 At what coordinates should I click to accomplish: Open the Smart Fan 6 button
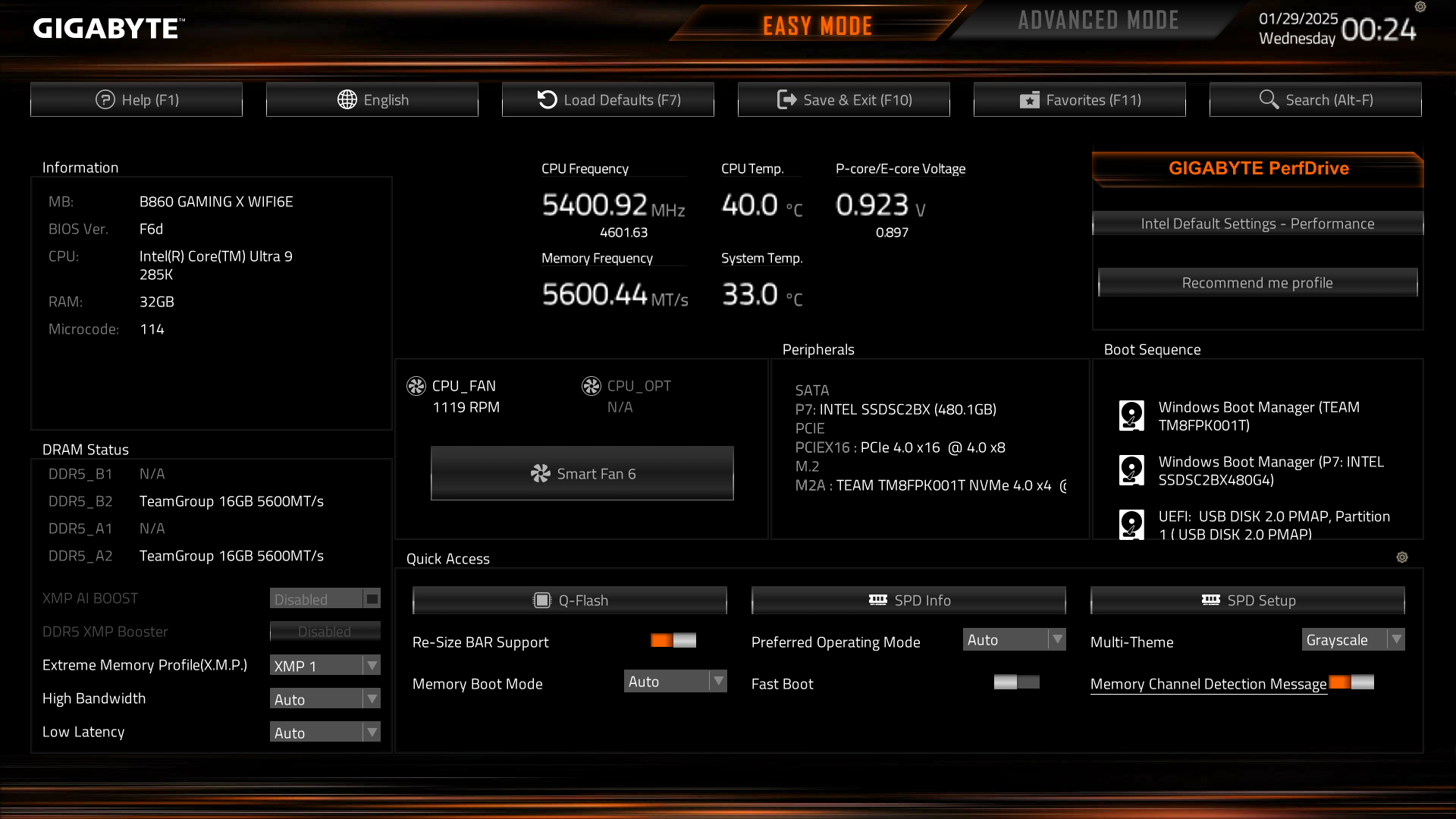582,474
